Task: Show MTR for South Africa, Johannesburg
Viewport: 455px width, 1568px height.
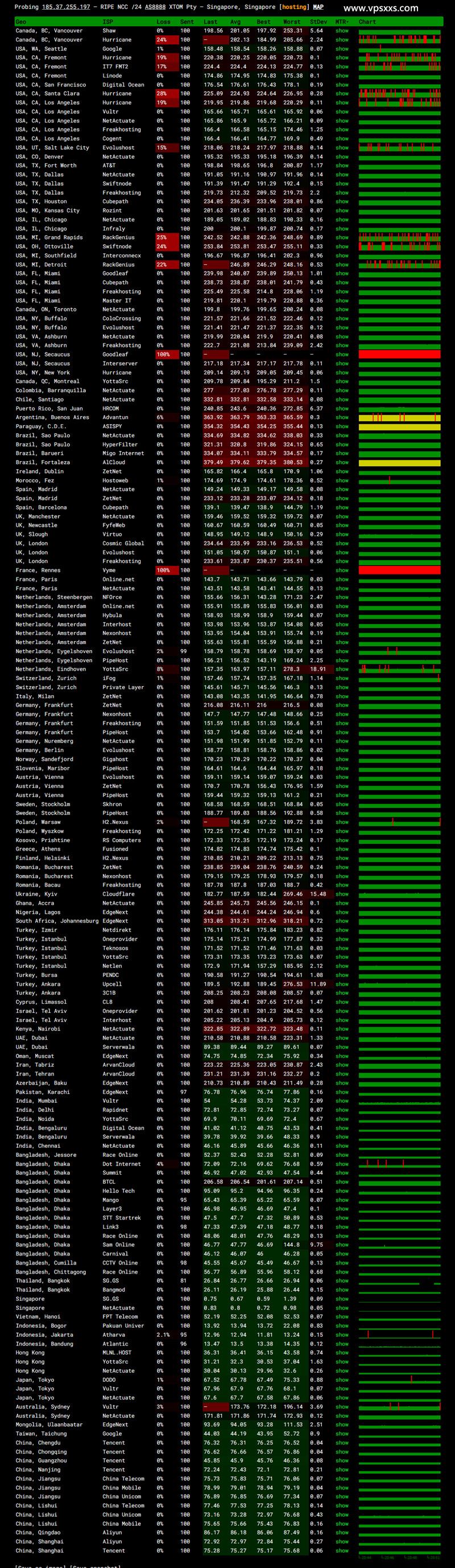Action: [342, 921]
